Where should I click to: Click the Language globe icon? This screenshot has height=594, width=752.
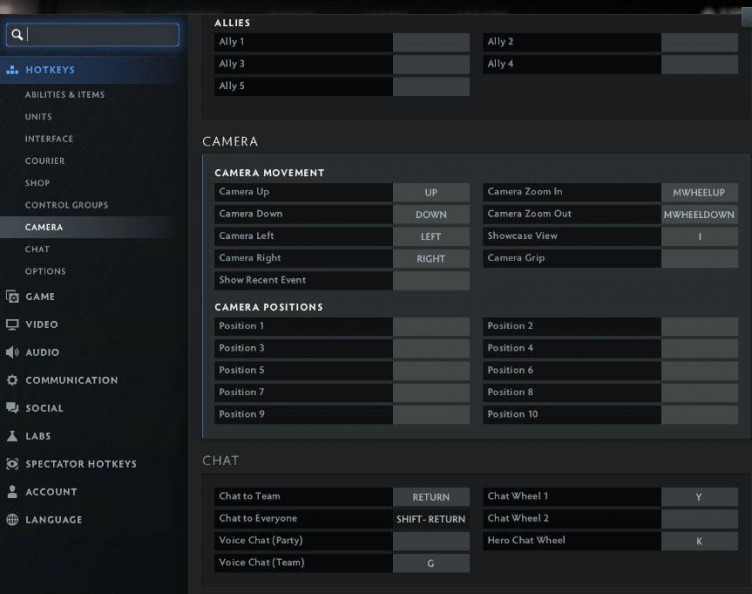tap(12, 520)
